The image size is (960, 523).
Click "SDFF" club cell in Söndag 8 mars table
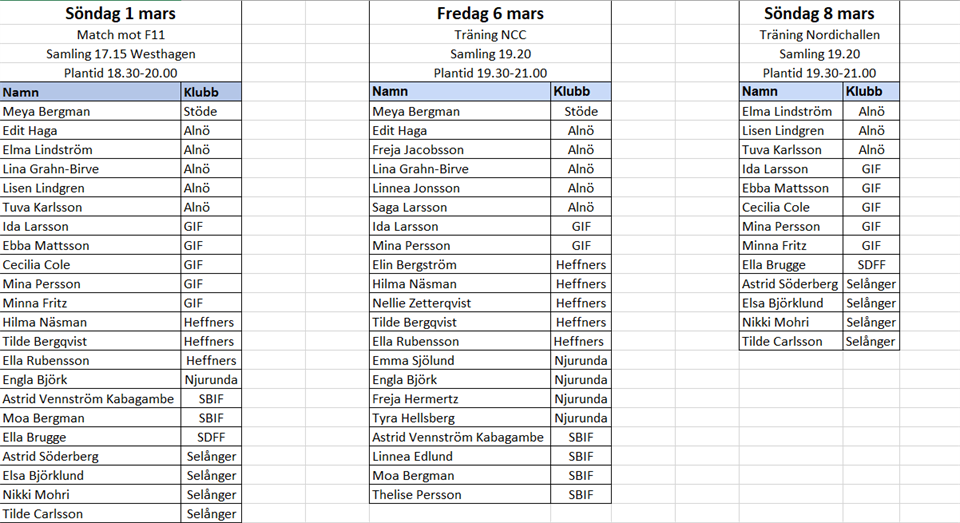(x=870, y=265)
